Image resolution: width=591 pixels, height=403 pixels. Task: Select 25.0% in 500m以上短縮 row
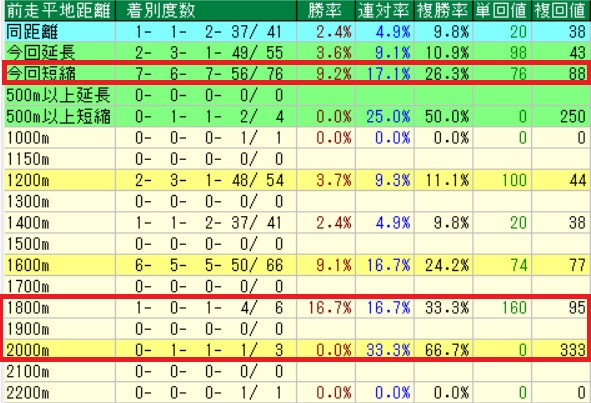[389, 117]
